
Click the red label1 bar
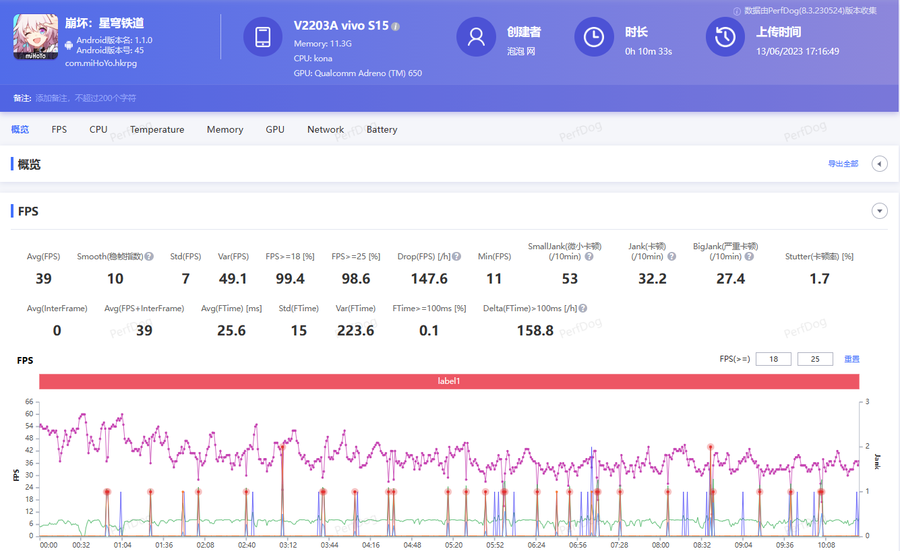pyautogui.click(x=449, y=381)
